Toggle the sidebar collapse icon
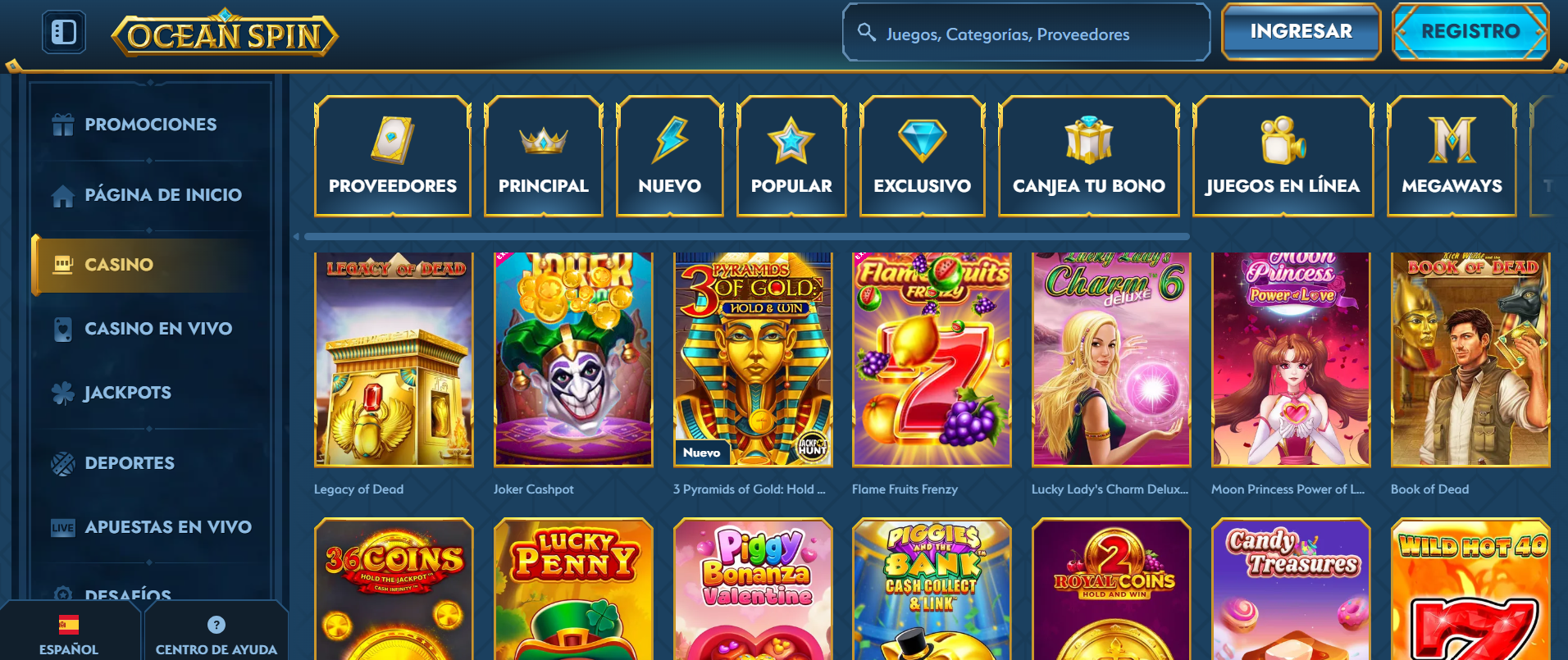The height and width of the screenshot is (660, 1568). 64,33
